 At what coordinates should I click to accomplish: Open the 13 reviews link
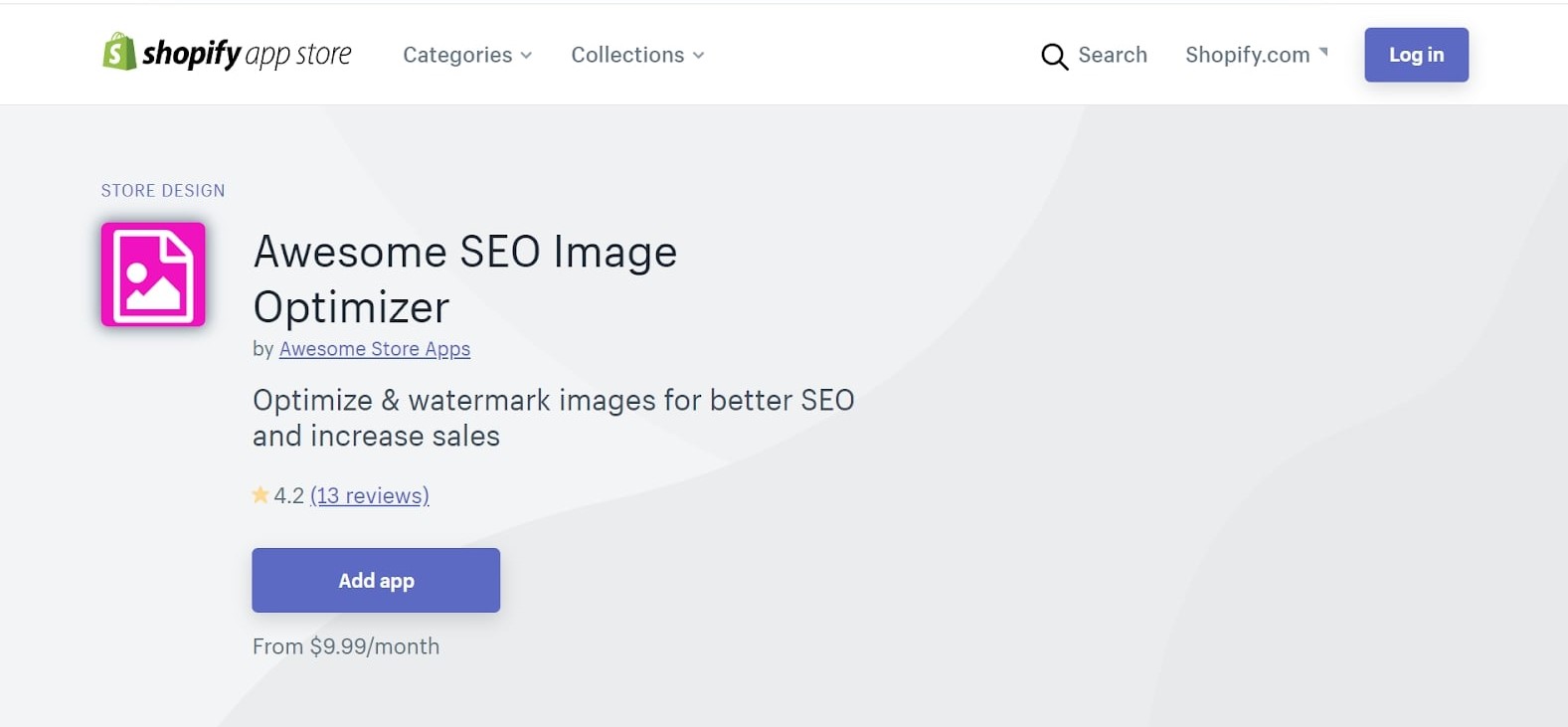pyautogui.click(x=370, y=495)
